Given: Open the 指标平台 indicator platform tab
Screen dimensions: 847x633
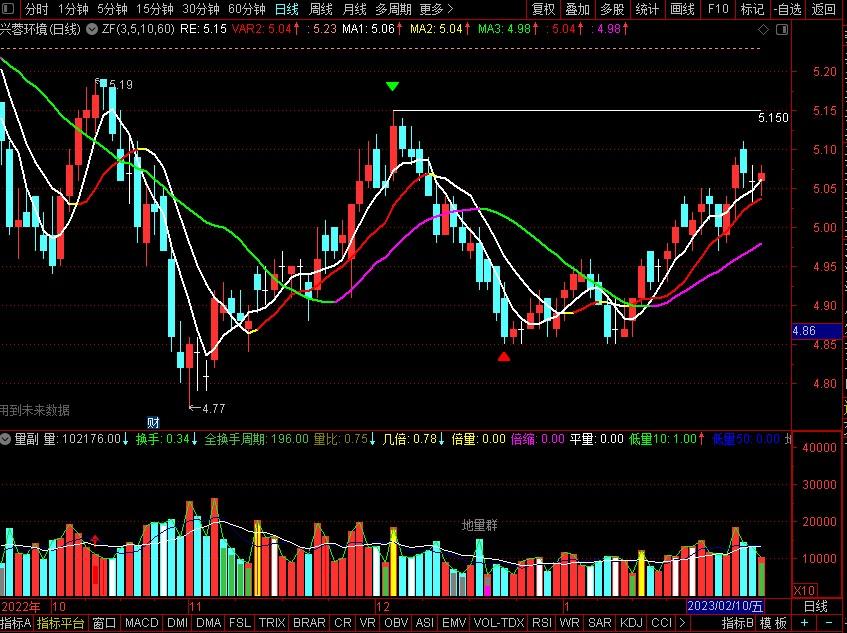Looking at the screenshot, I should tap(60, 623).
